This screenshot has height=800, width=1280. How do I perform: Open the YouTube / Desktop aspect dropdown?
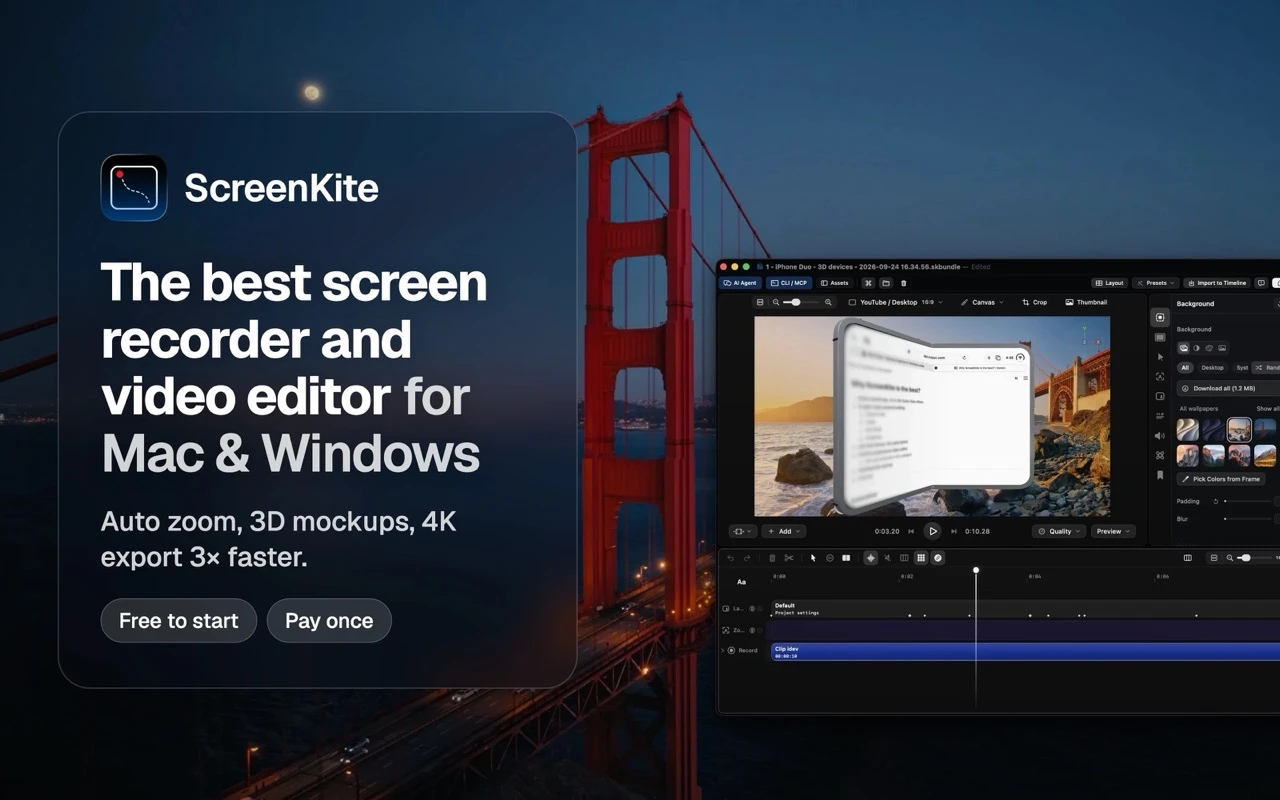[895, 302]
